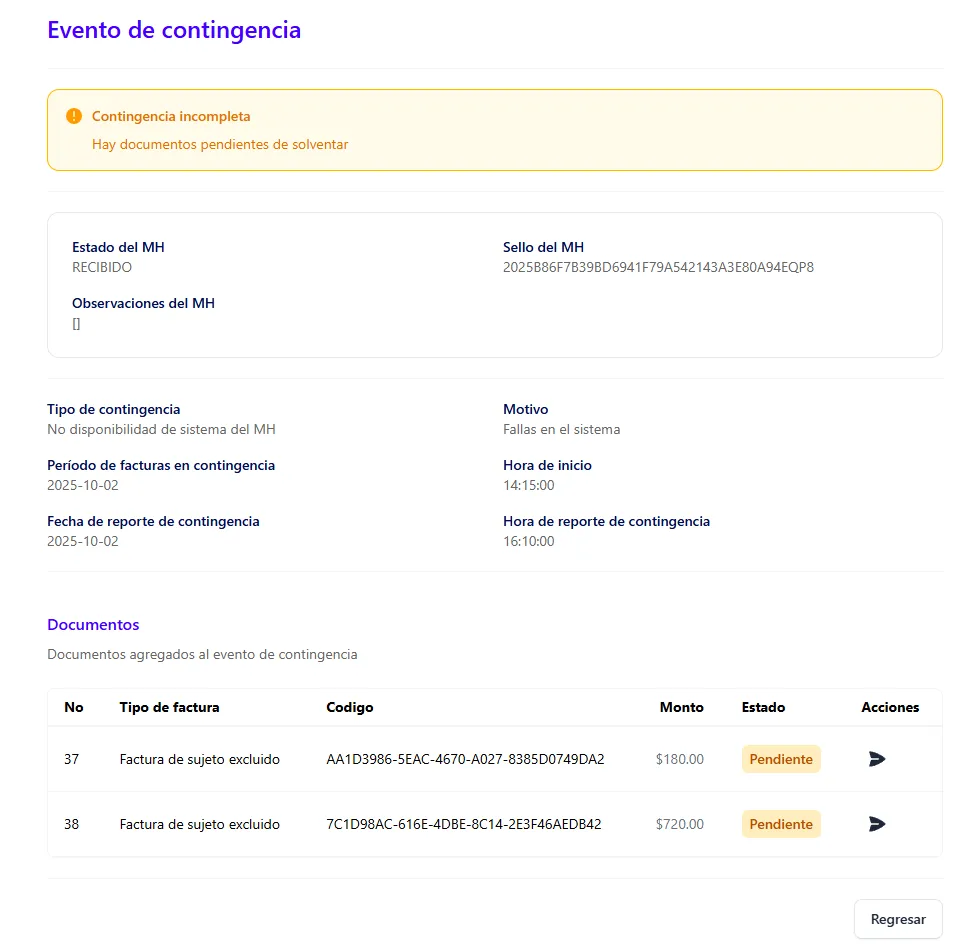Image resolution: width=953 pixels, height=949 pixels.
Task: Click the Observaciones del MH bracket value
Action: coord(77,323)
